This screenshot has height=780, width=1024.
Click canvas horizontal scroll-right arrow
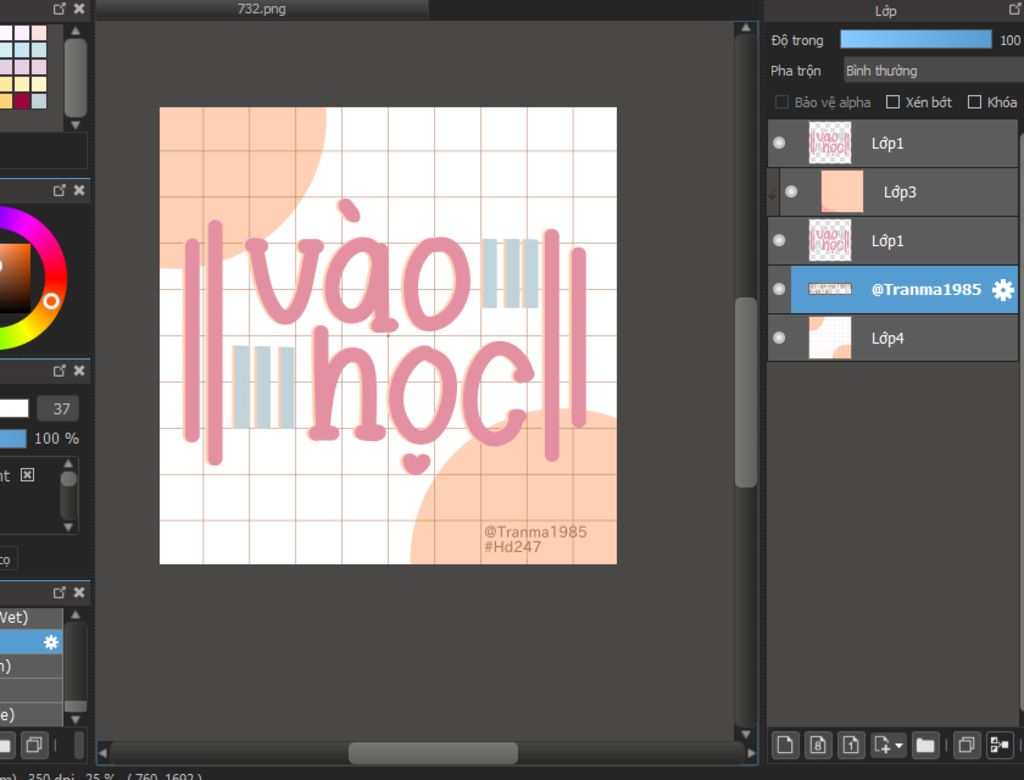(751, 753)
